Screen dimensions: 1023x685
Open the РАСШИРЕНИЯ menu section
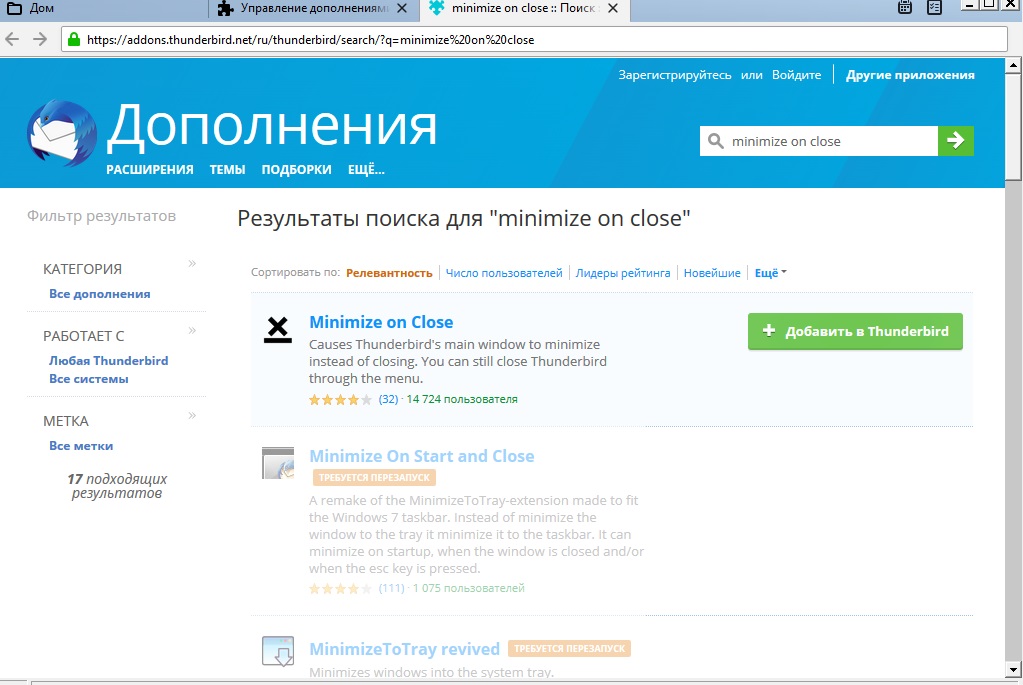tap(150, 170)
